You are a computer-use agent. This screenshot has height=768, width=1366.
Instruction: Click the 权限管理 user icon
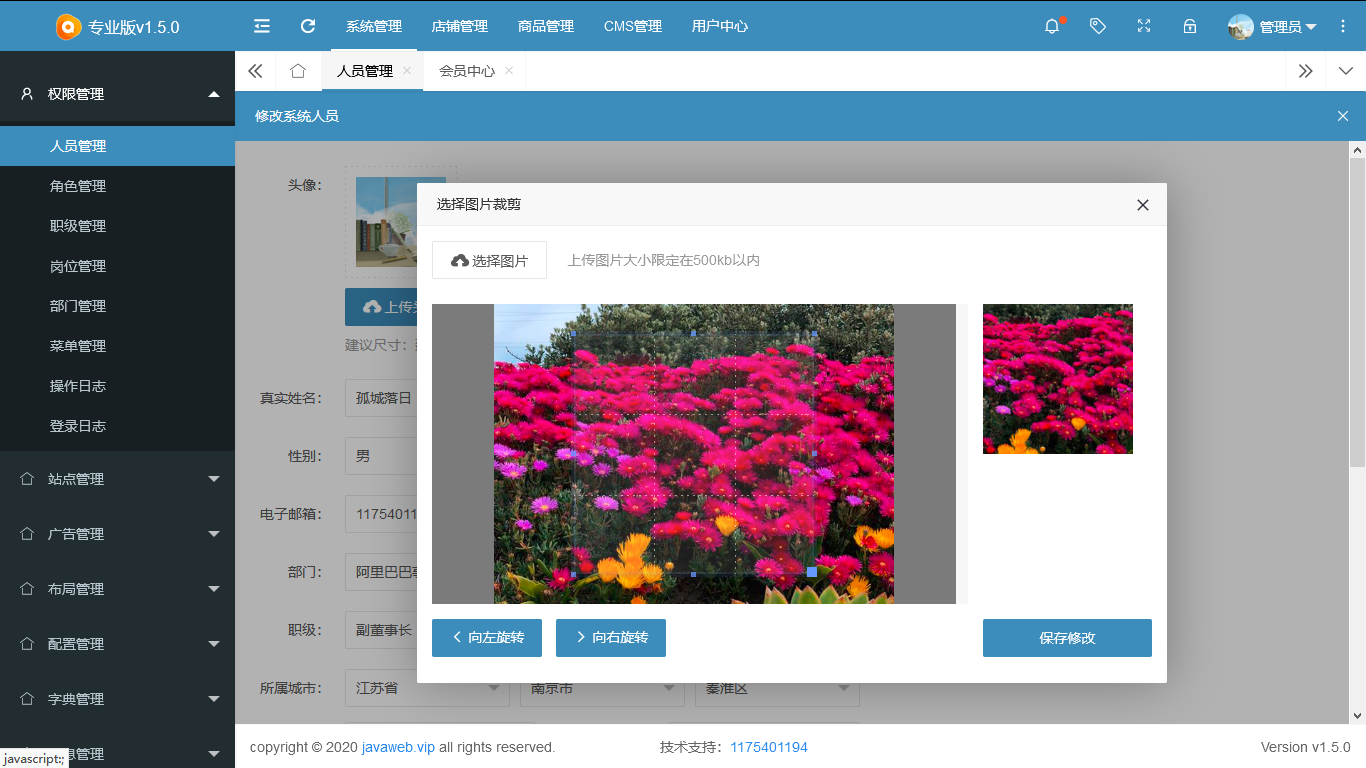click(x=27, y=93)
